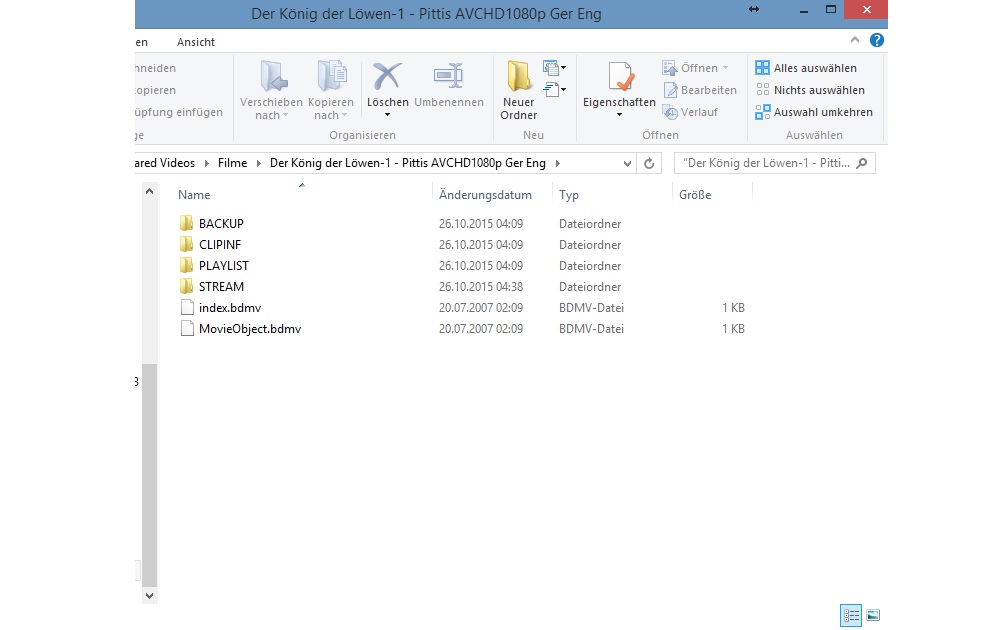Click the STREAM date 26.10.2015 04:38
Image resolution: width=1008 pixels, height=630 pixels.
click(481, 287)
